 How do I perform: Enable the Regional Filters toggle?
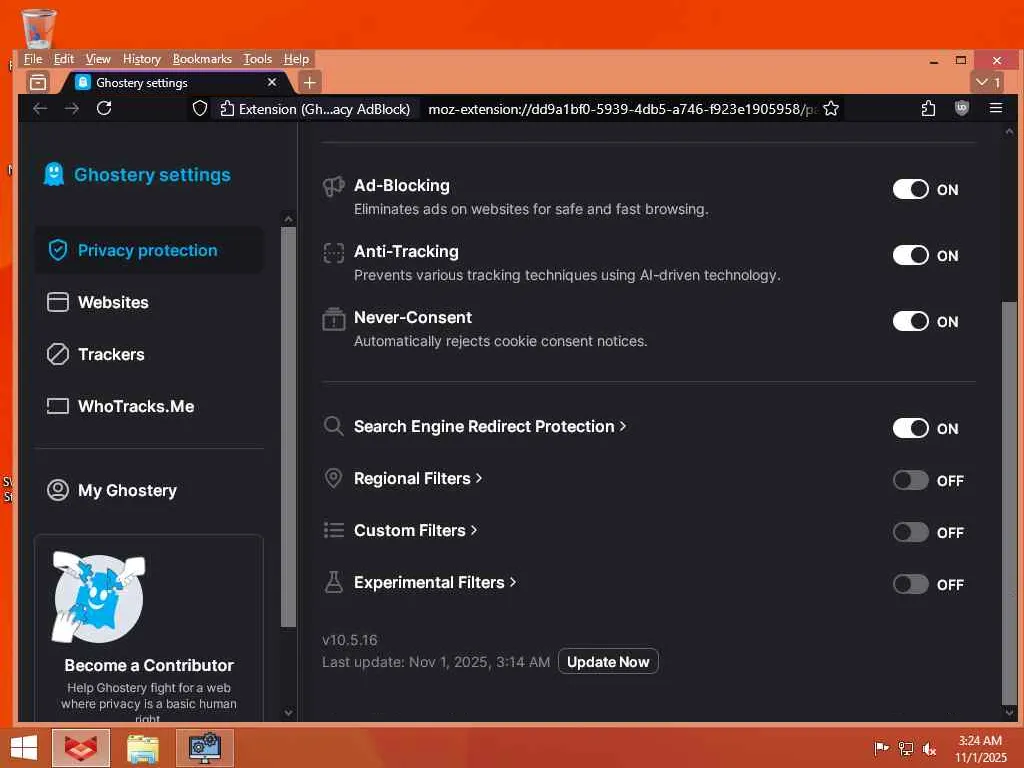[x=910, y=481]
